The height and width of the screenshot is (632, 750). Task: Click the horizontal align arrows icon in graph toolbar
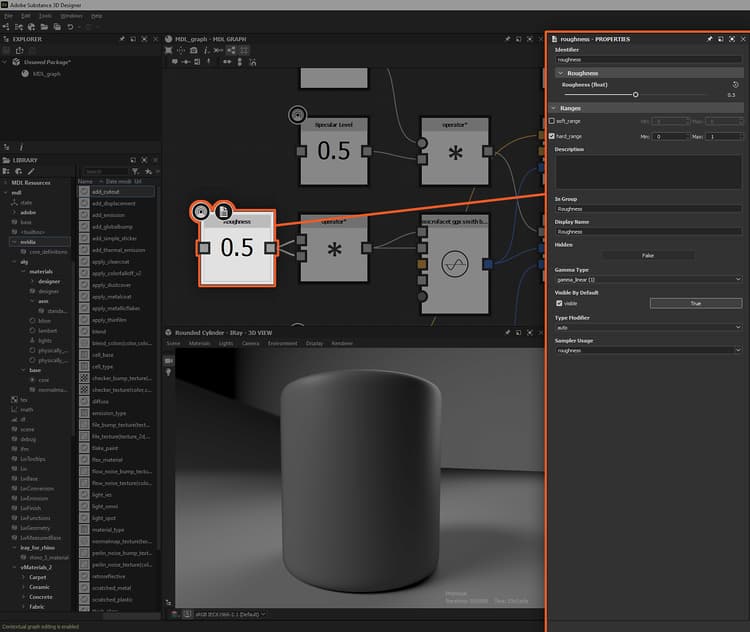[227, 62]
